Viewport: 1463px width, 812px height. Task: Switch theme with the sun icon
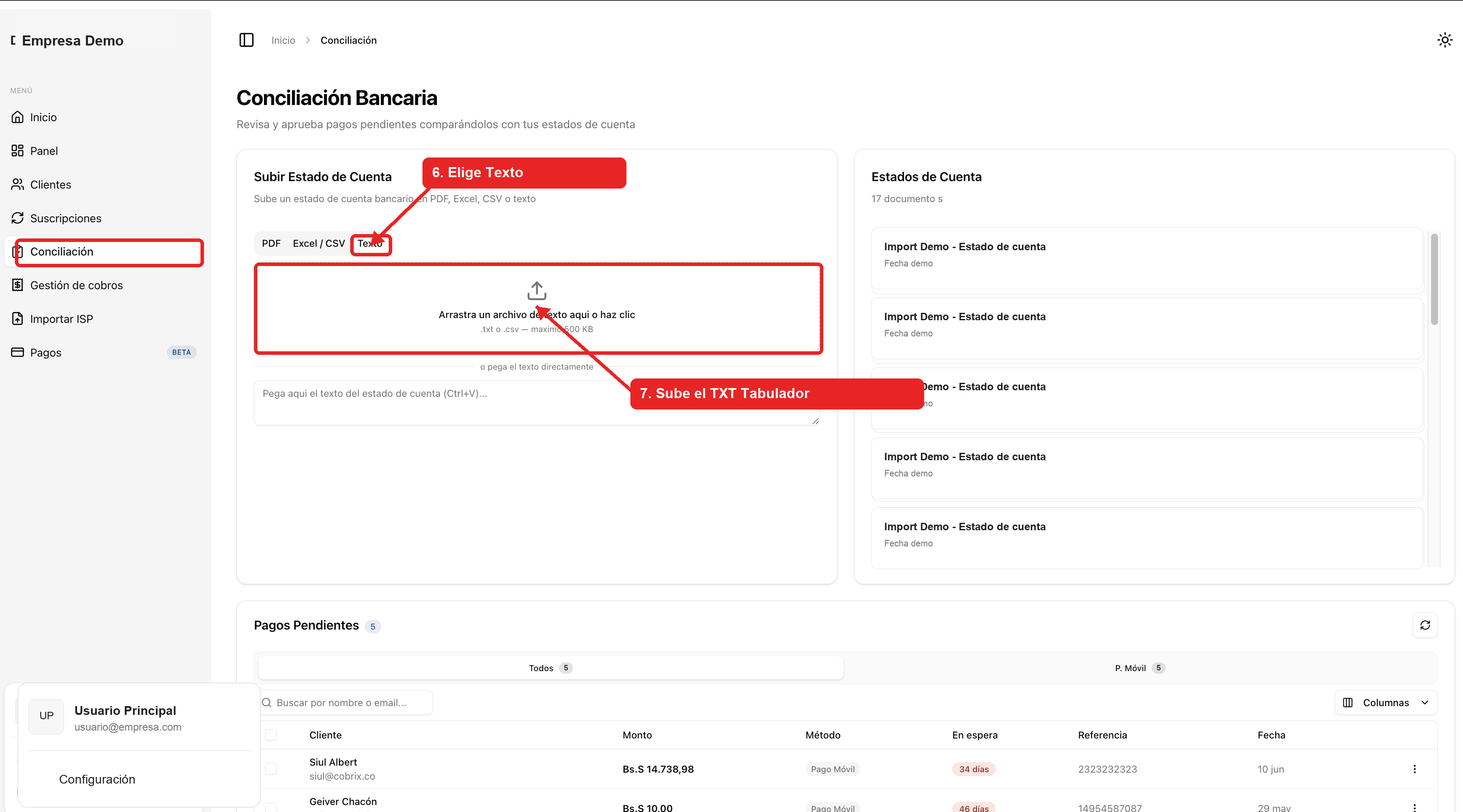(1444, 40)
